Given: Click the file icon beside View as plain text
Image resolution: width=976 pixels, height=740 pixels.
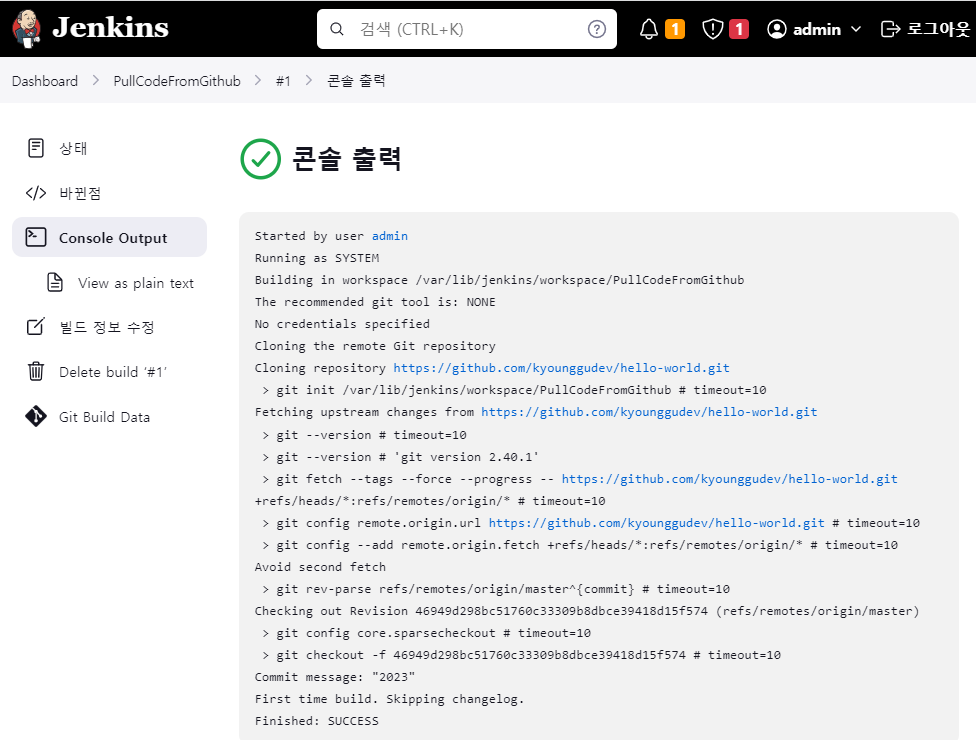Looking at the screenshot, I should pos(55,283).
